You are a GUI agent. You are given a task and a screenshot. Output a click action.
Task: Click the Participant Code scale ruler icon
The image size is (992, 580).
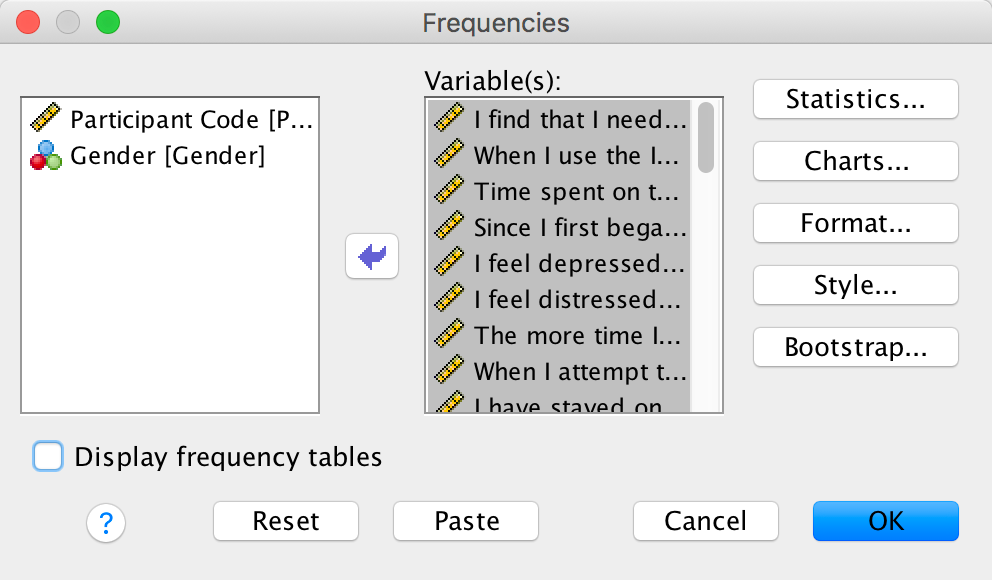tap(46, 120)
